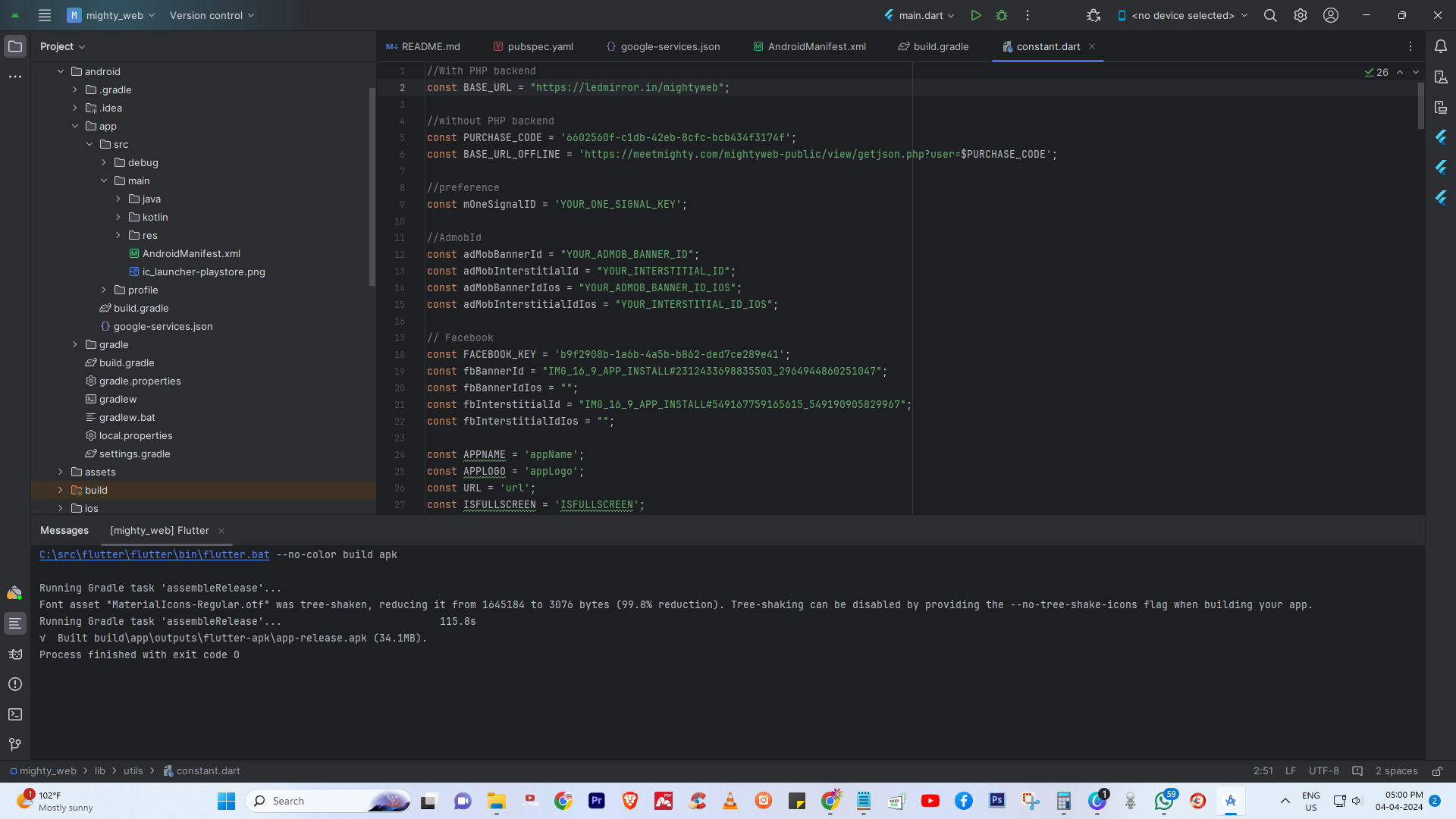Toggle the file read-only lock icon

[x=1437, y=771]
